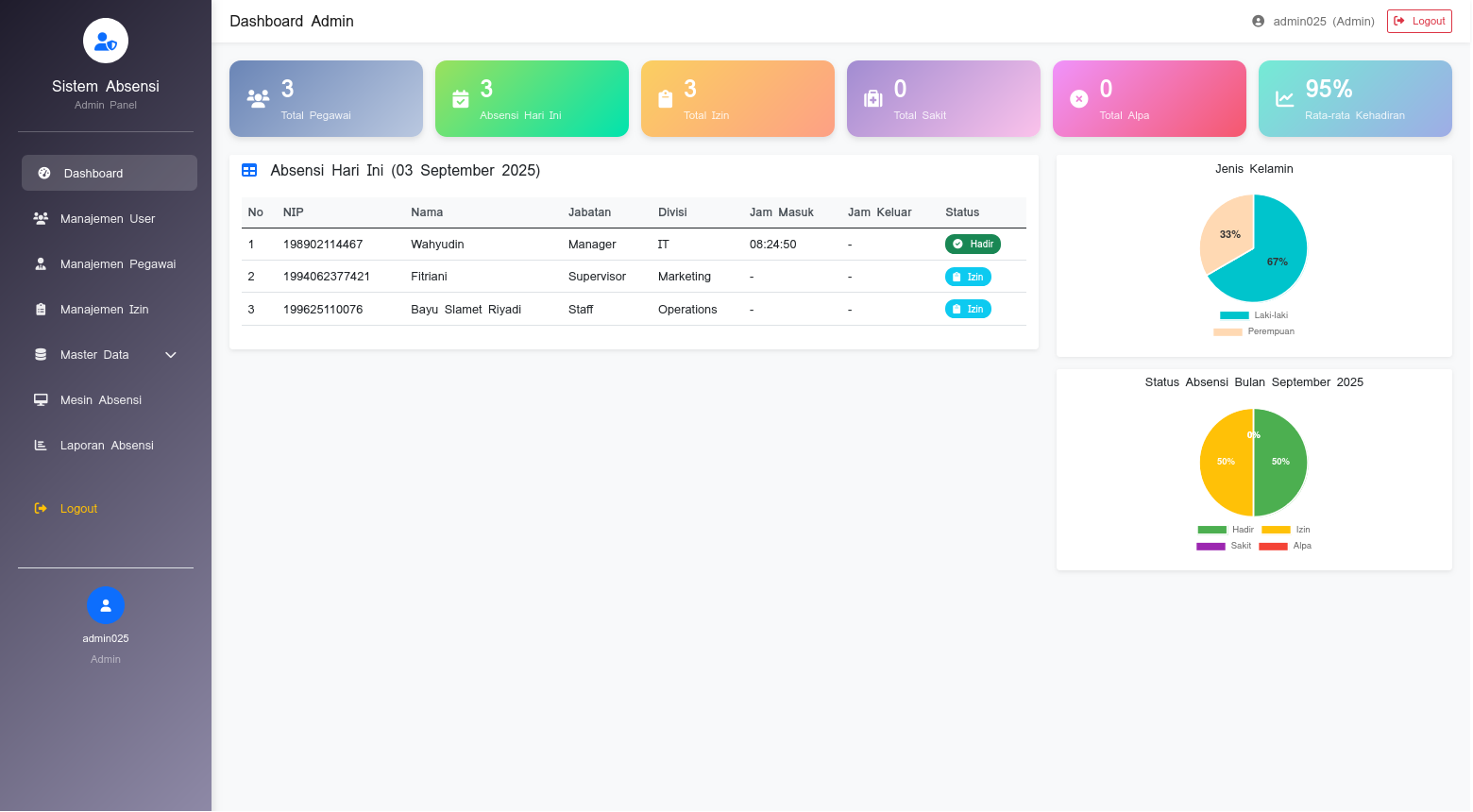Click the Sistem Absensi logo icon
This screenshot has height=812, width=1473.
click(x=106, y=42)
